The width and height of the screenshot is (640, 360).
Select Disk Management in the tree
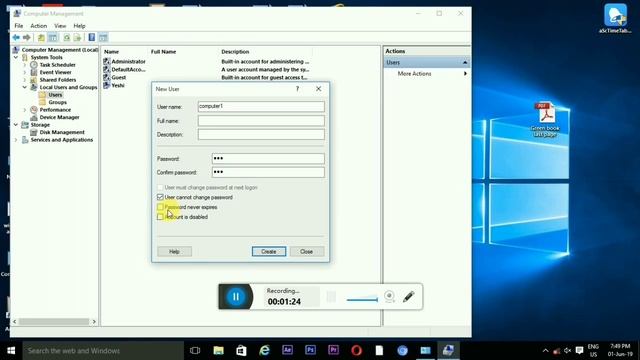pyautogui.click(x=62, y=132)
